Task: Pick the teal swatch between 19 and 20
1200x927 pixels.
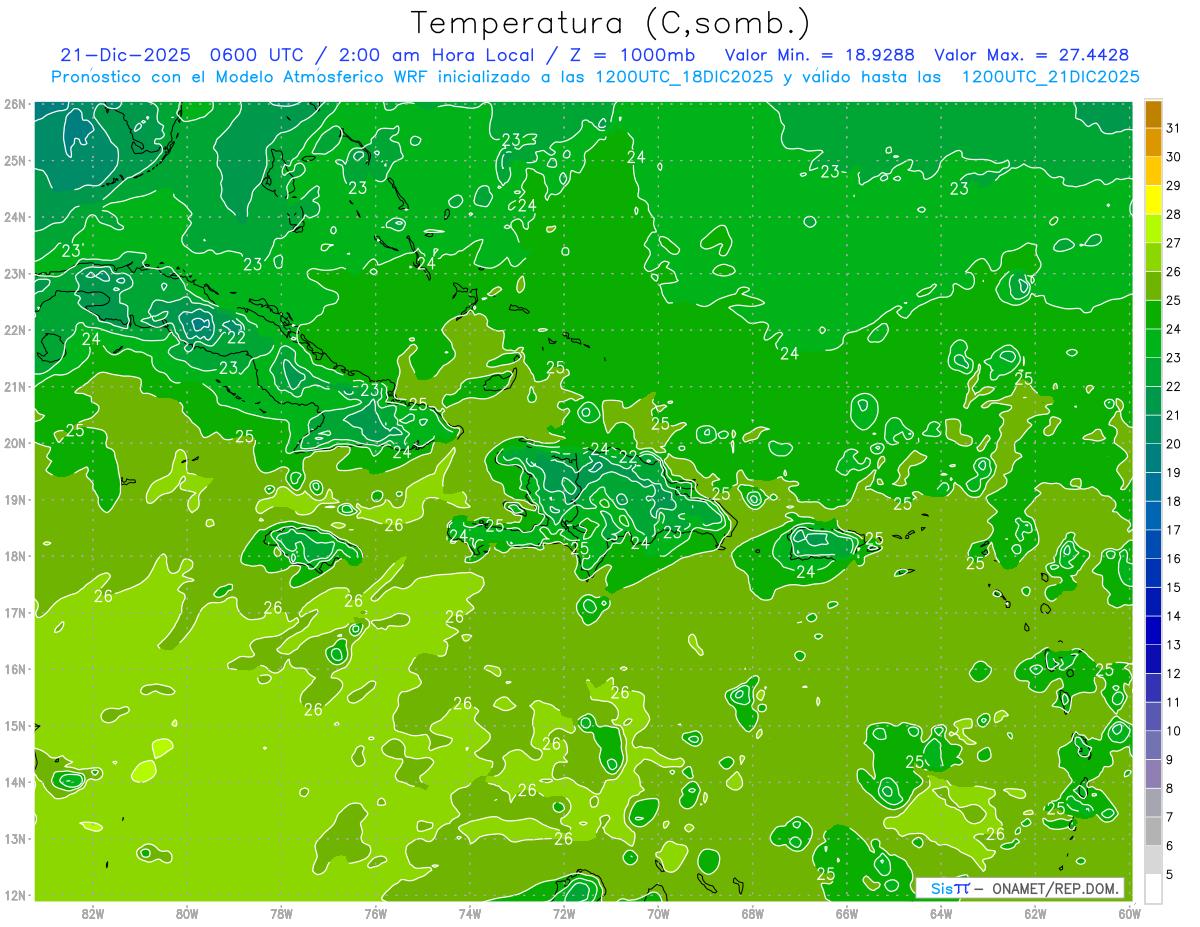Action: pyautogui.click(x=1153, y=458)
